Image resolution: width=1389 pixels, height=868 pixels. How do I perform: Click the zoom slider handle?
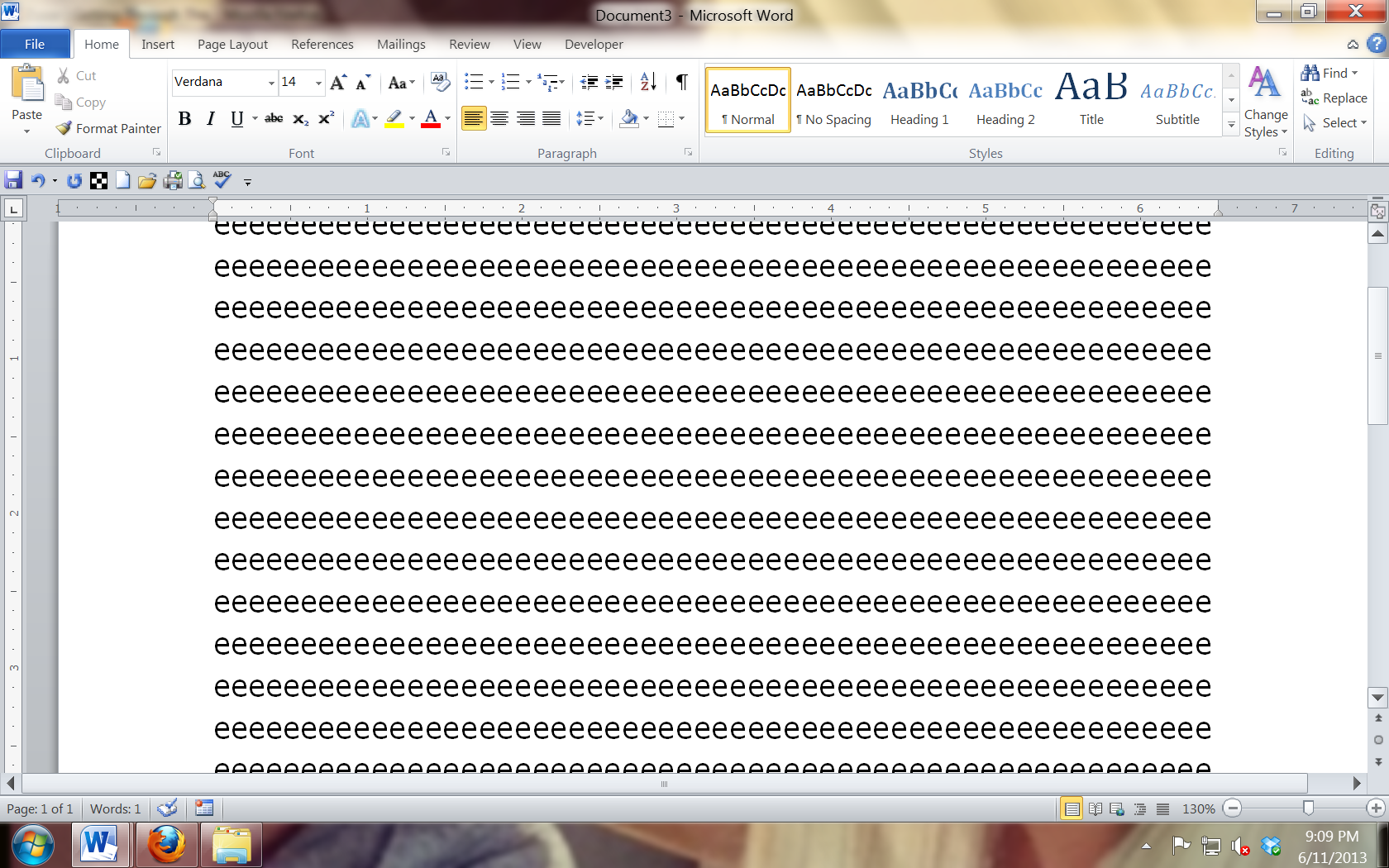pyautogui.click(x=1308, y=808)
